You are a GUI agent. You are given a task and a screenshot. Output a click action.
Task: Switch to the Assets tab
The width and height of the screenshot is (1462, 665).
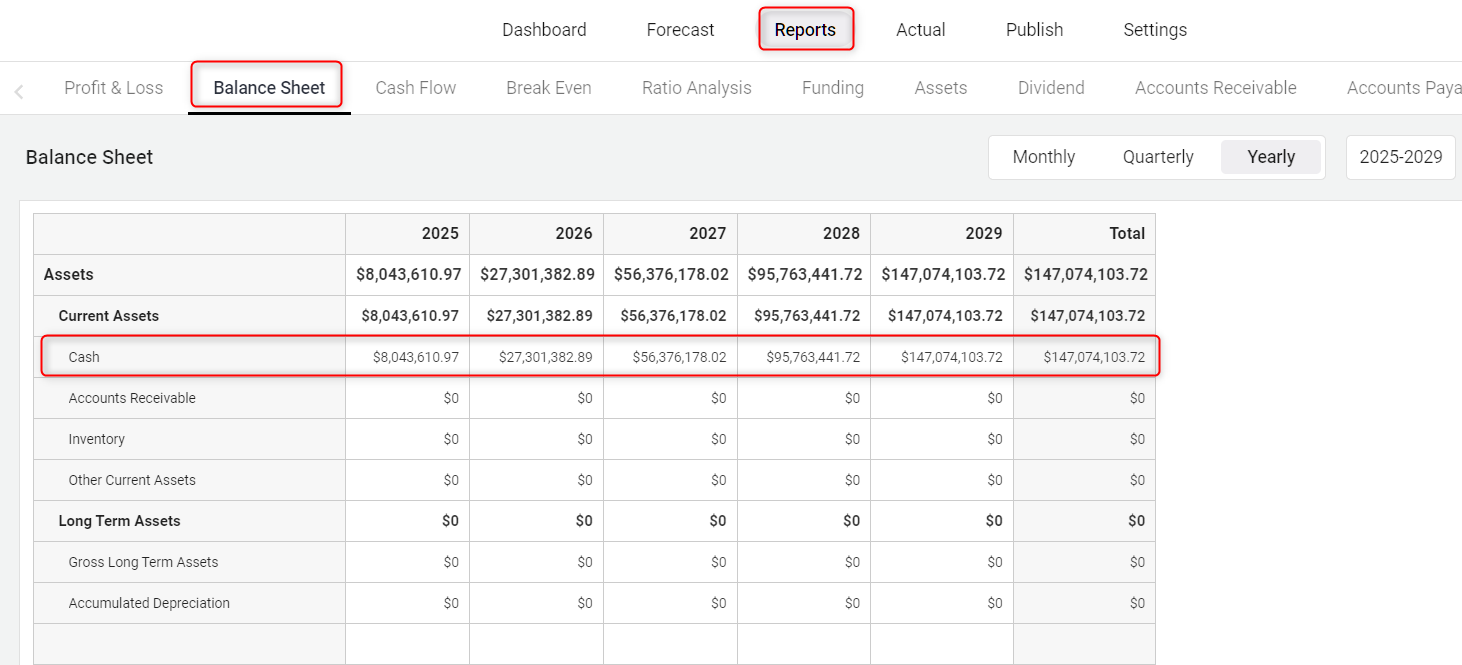point(940,88)
